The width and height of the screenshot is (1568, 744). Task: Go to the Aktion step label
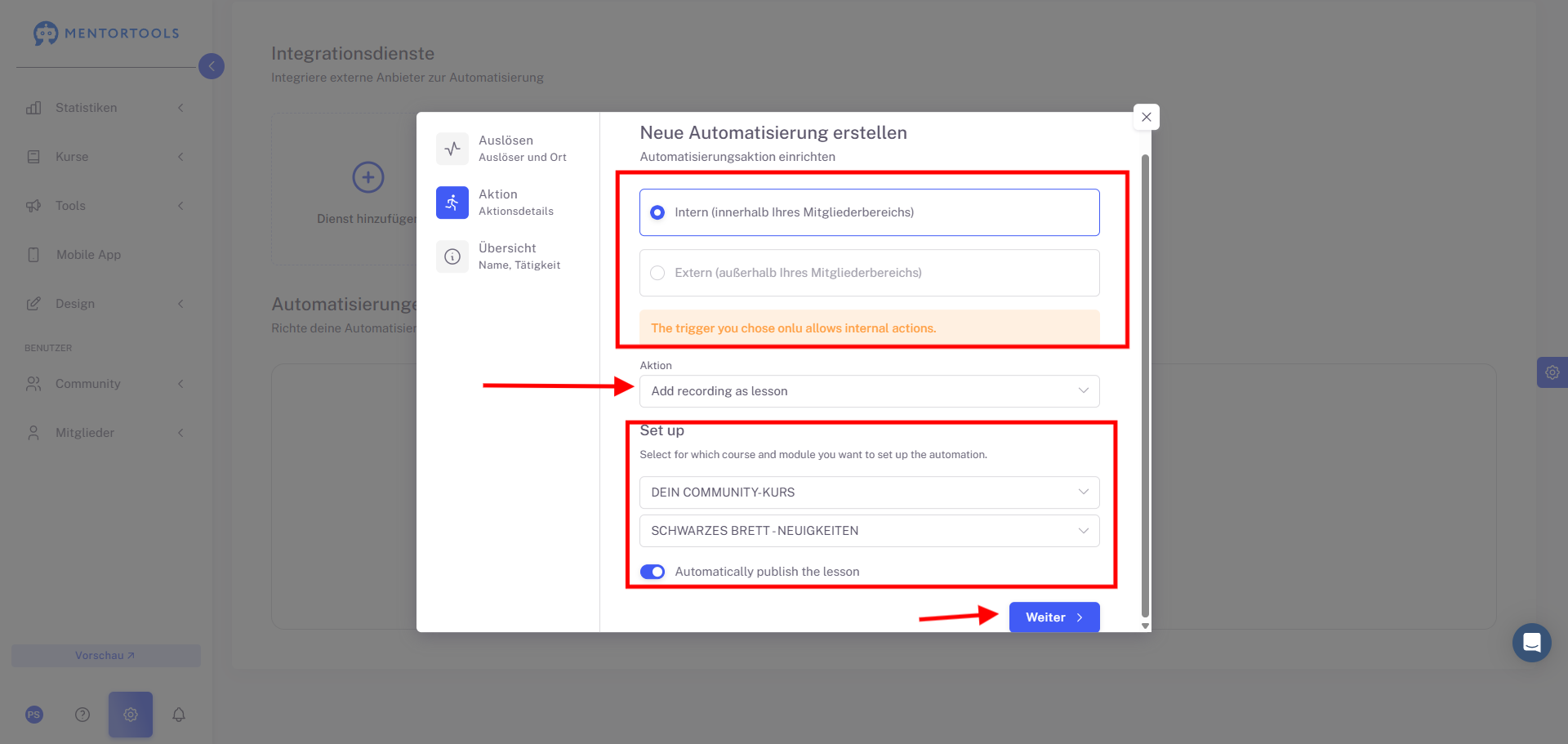coord(498,194)
